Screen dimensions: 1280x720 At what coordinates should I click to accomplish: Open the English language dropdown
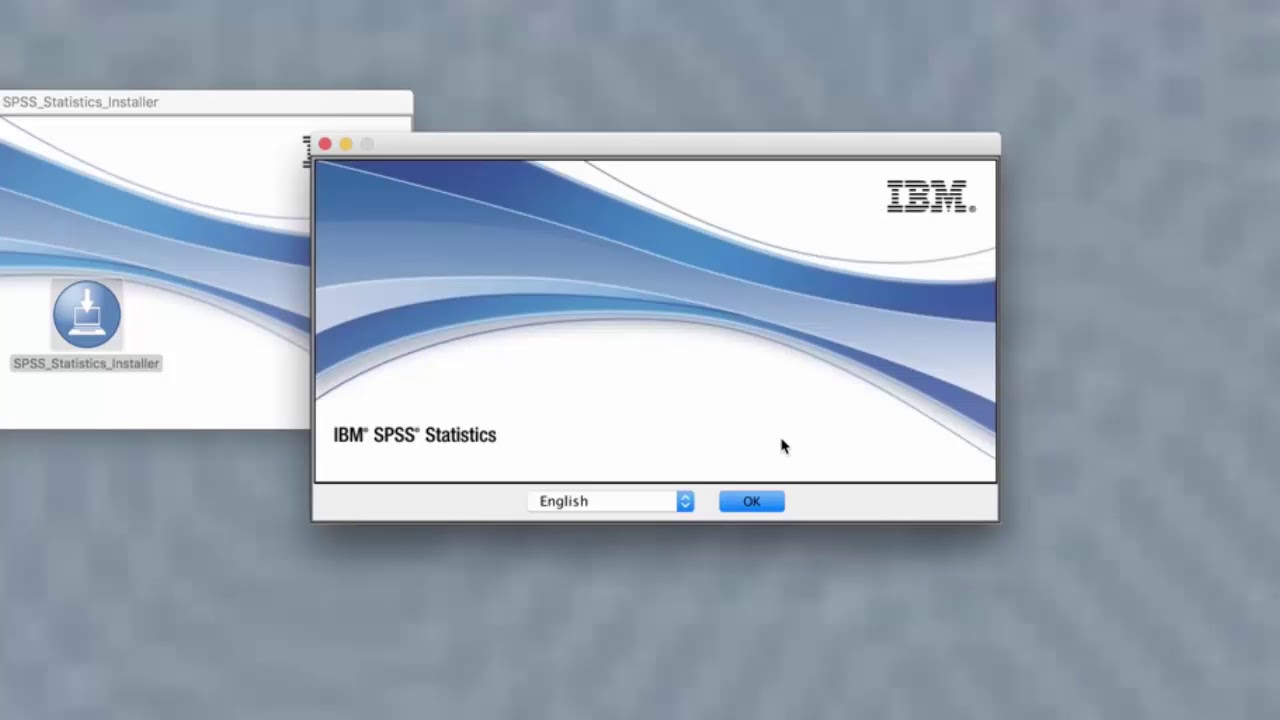point(611,501)
